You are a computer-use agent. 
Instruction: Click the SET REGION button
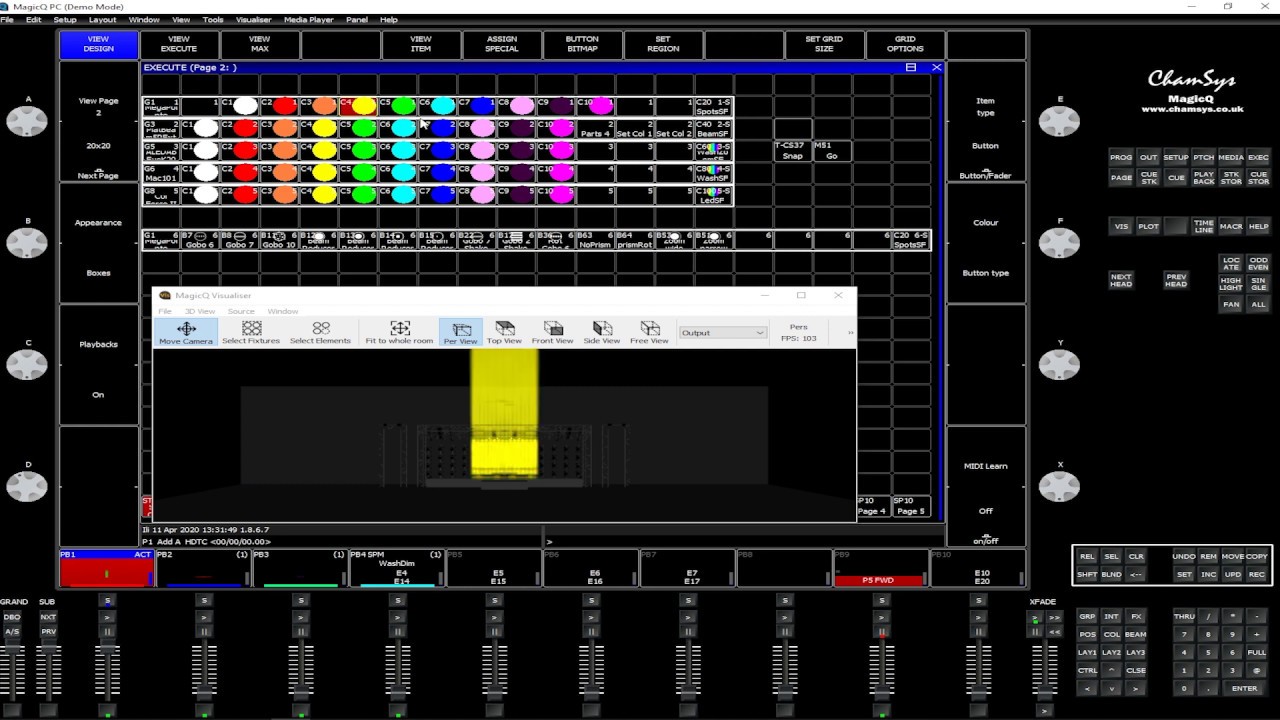[x=663, y=44]
